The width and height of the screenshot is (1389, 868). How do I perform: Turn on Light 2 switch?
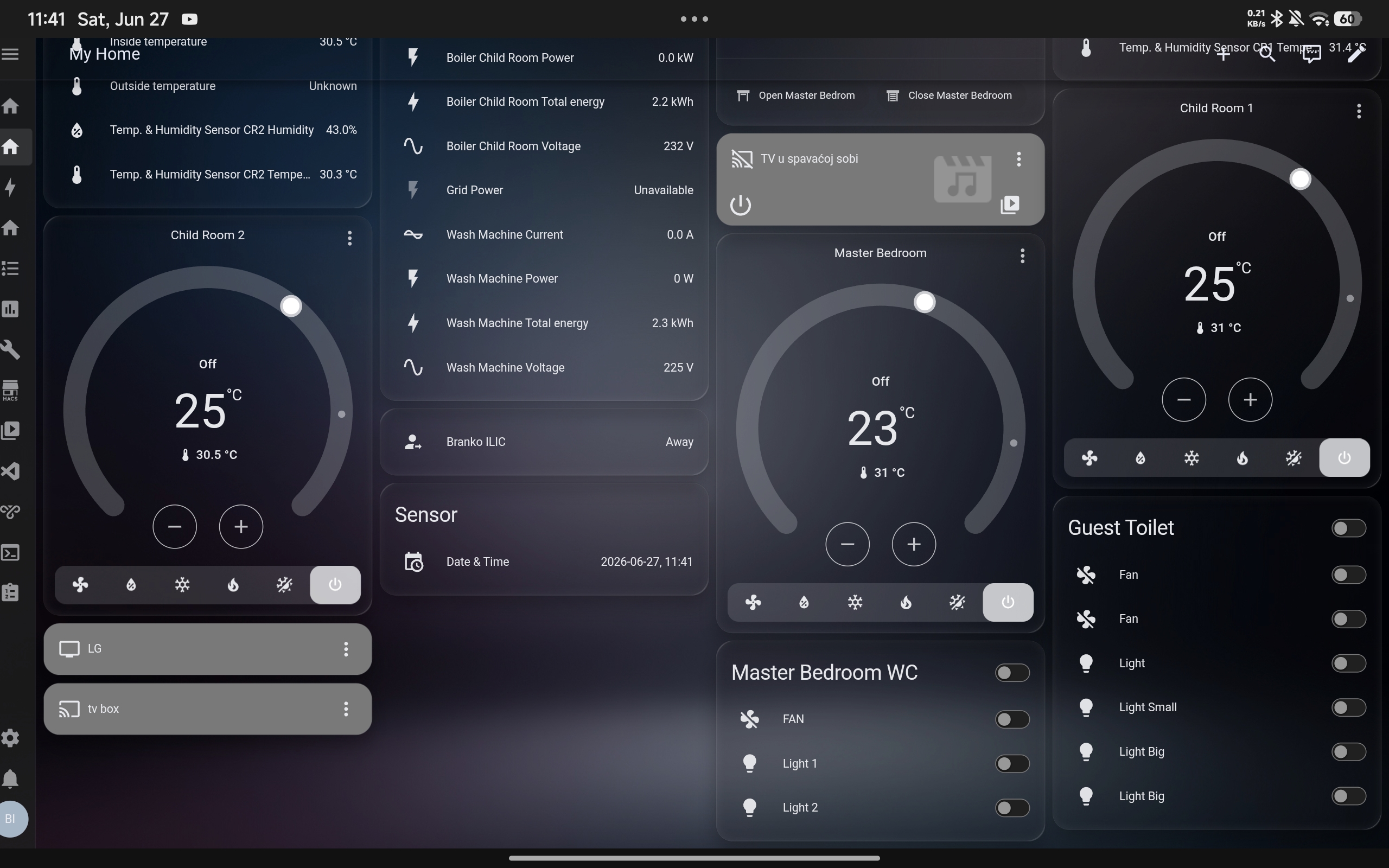pos(1012,808)
